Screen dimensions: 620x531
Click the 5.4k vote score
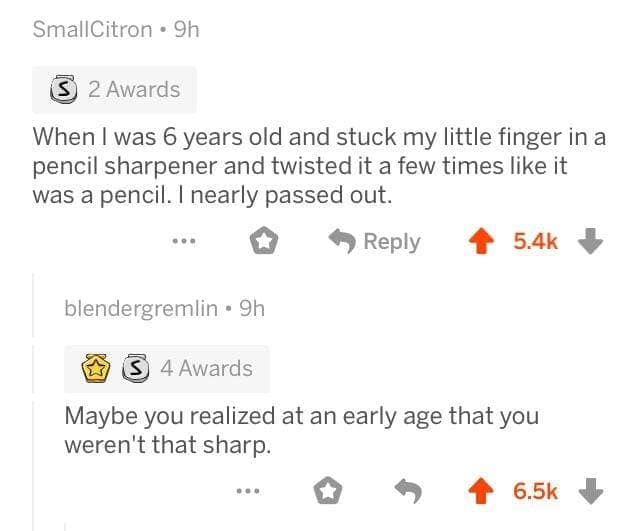click(x=536, y=241)
